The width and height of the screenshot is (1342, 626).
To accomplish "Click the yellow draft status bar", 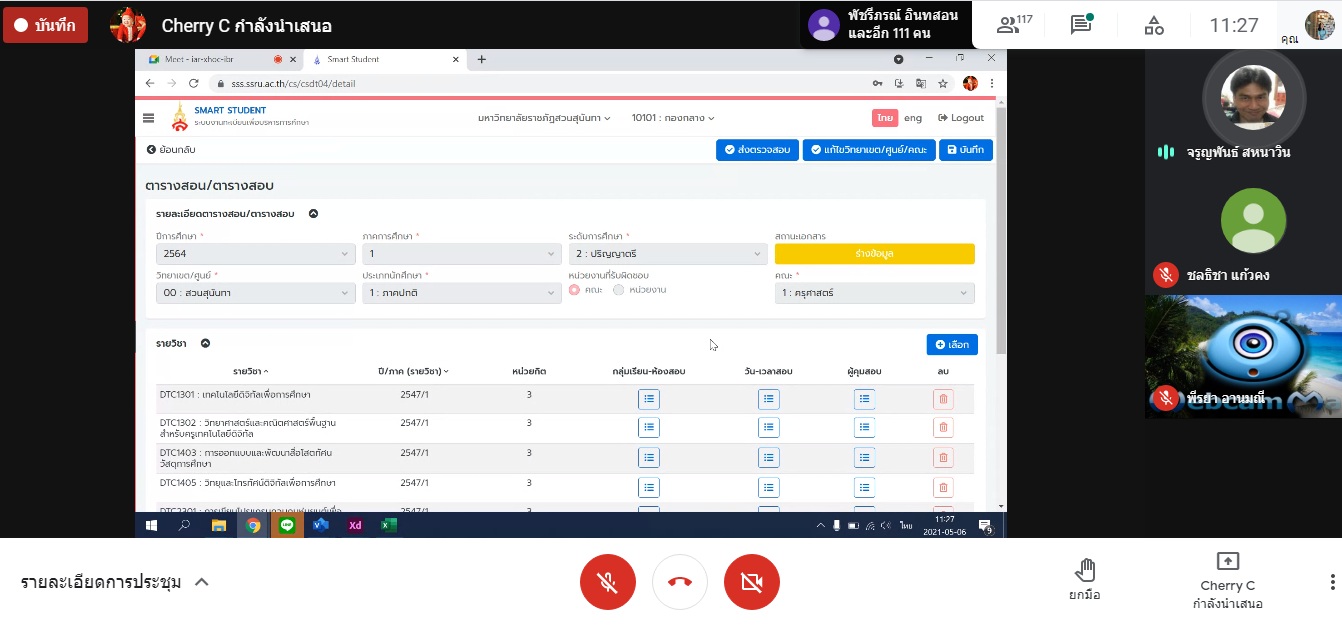I will point(874,254).
